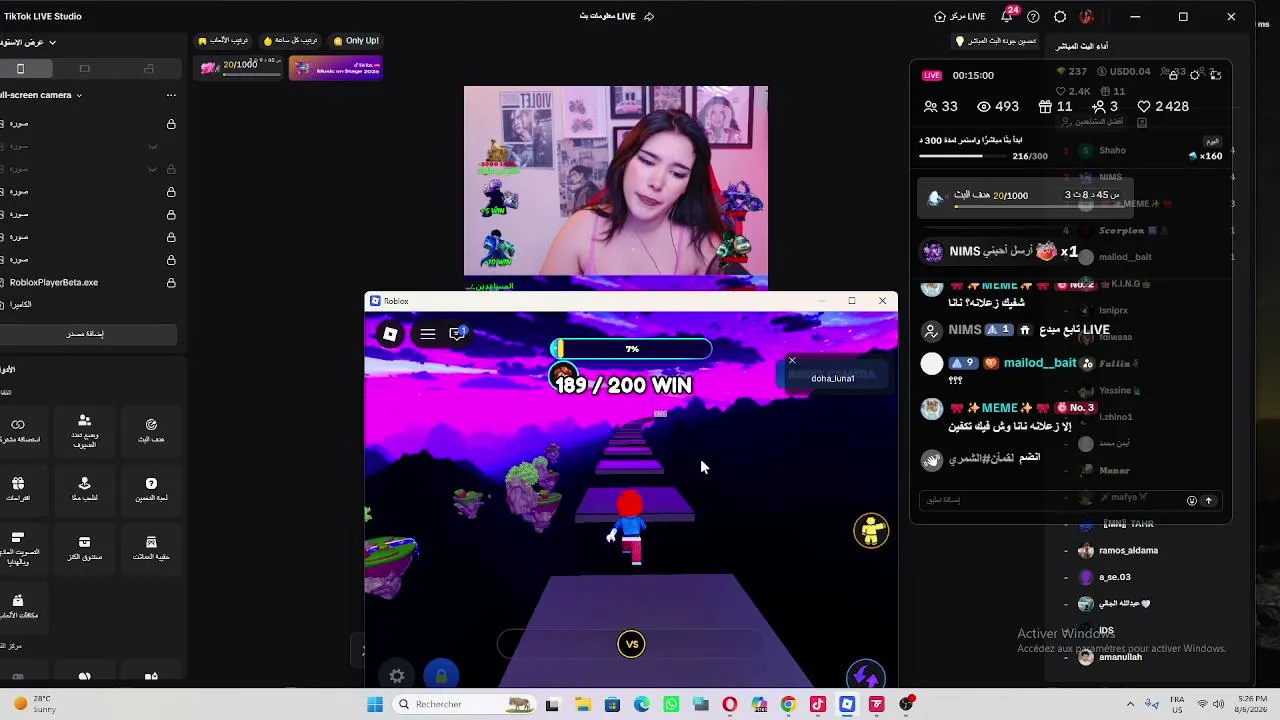This screenshot has width=1280, height=720.
Task: Open the guessing game question tile
Action: [151, 489]
